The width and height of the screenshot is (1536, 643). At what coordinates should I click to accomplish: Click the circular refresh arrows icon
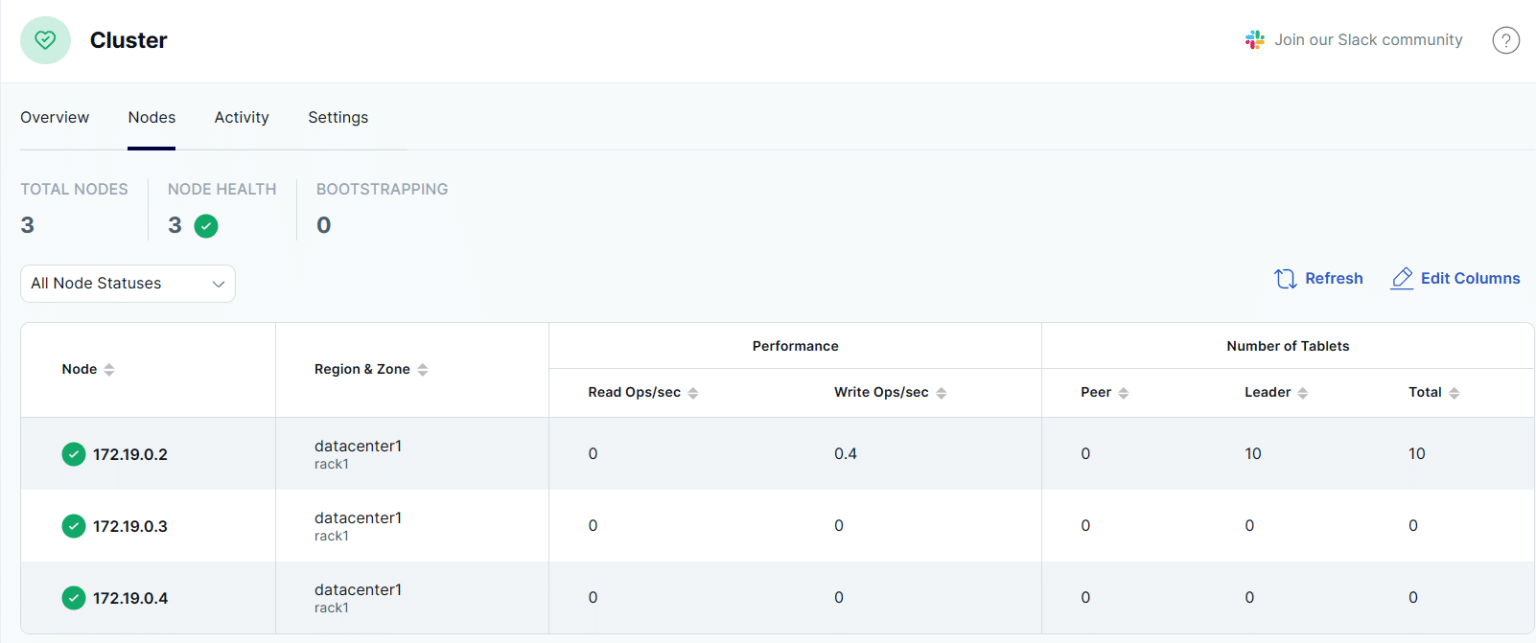point(1285,278)
